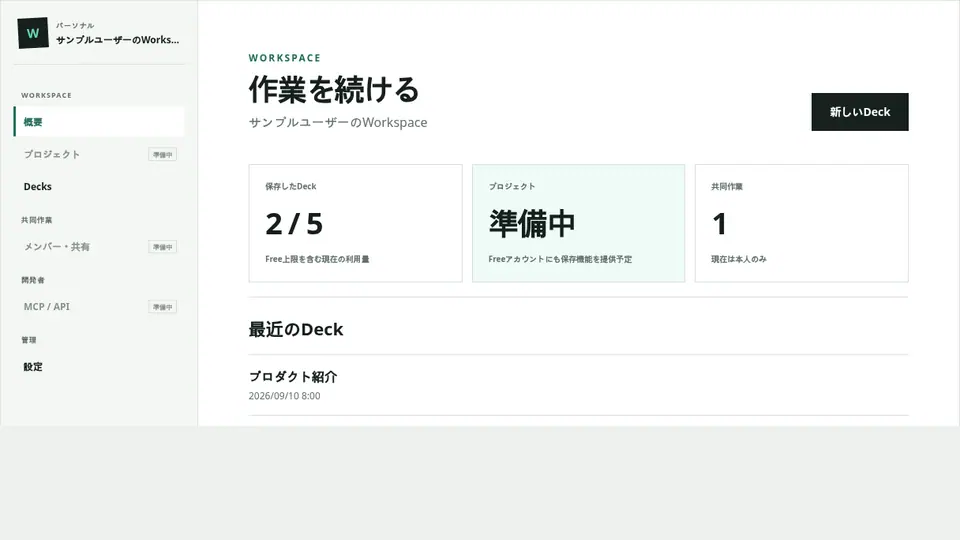
Task: Open プロジェクト in the sidebar
Action: pos(99,154)
